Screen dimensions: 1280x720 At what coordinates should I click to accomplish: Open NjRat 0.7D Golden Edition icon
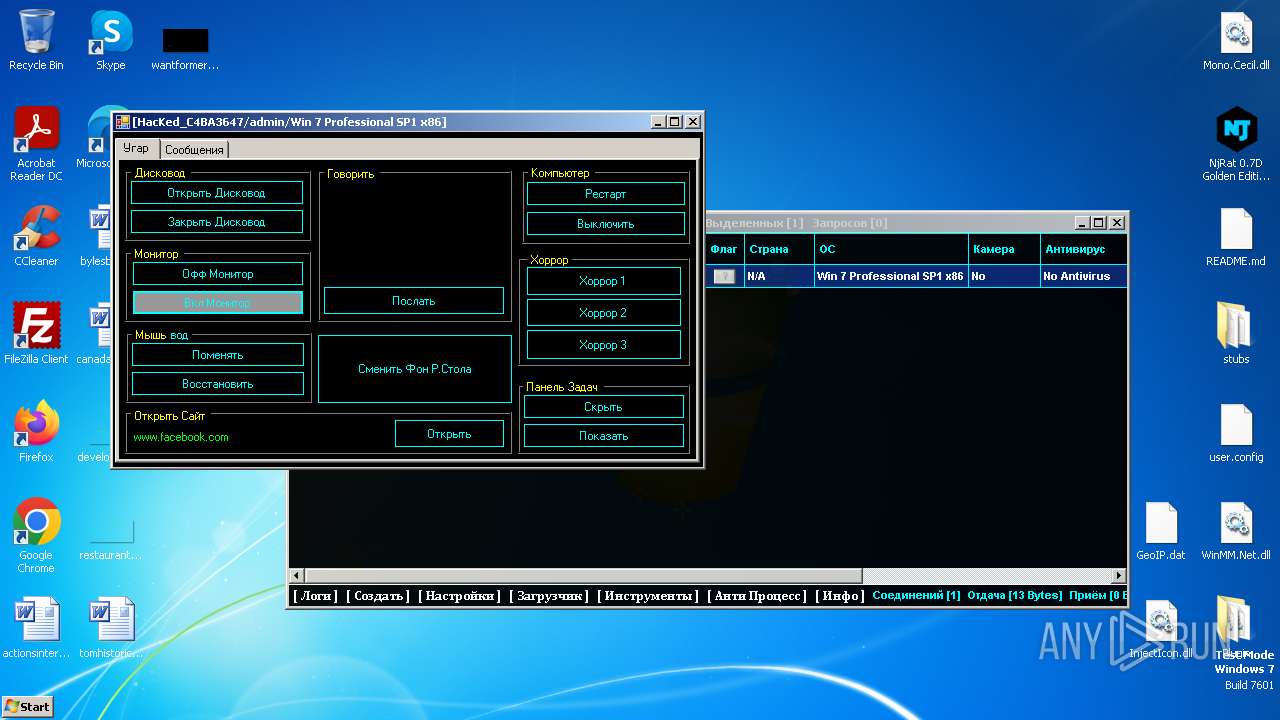pos(1236,144)
